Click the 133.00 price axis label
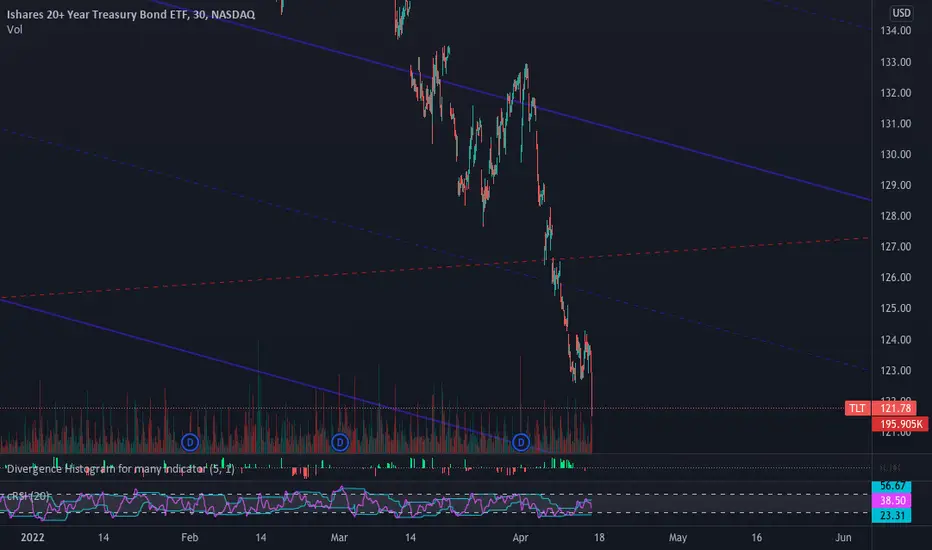The width and height of the screenshot is (932, 550). [895, 62]
